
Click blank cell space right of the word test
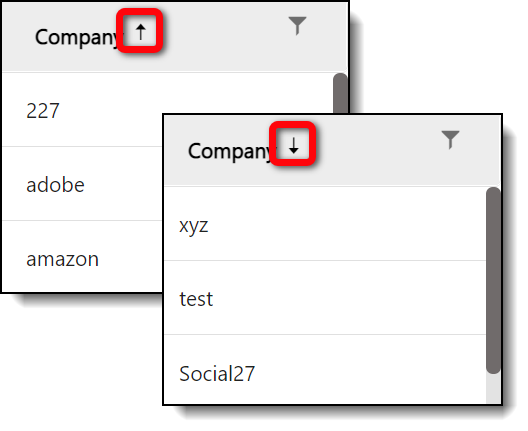click(x=350, y=298)
